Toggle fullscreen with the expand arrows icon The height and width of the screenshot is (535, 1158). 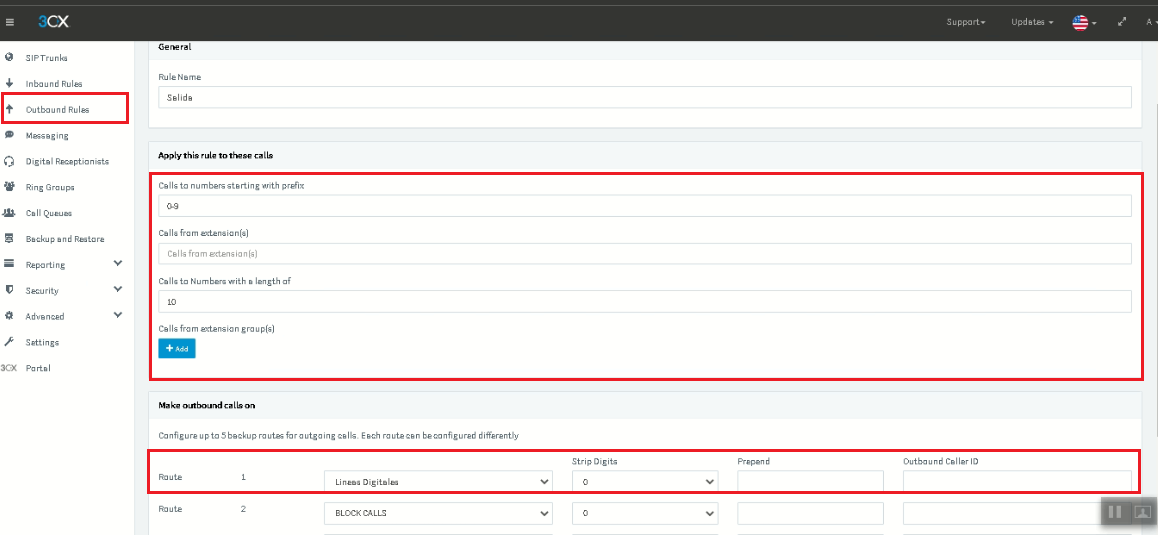tap(1122, 22)
